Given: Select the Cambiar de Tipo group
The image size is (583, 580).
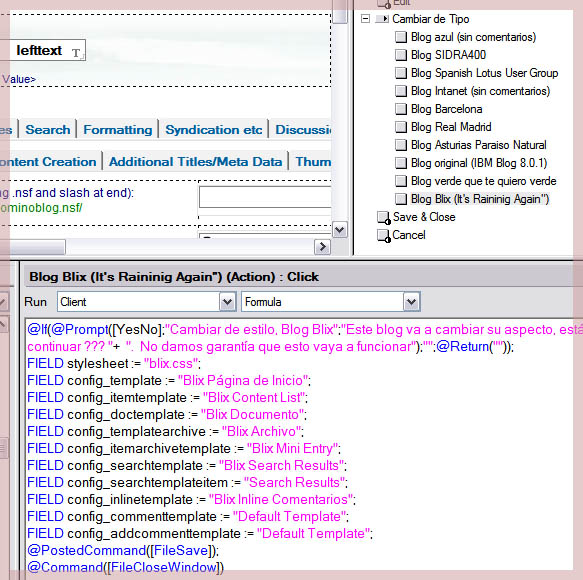Looking at the screenshot, I should (x=431, y=19).
